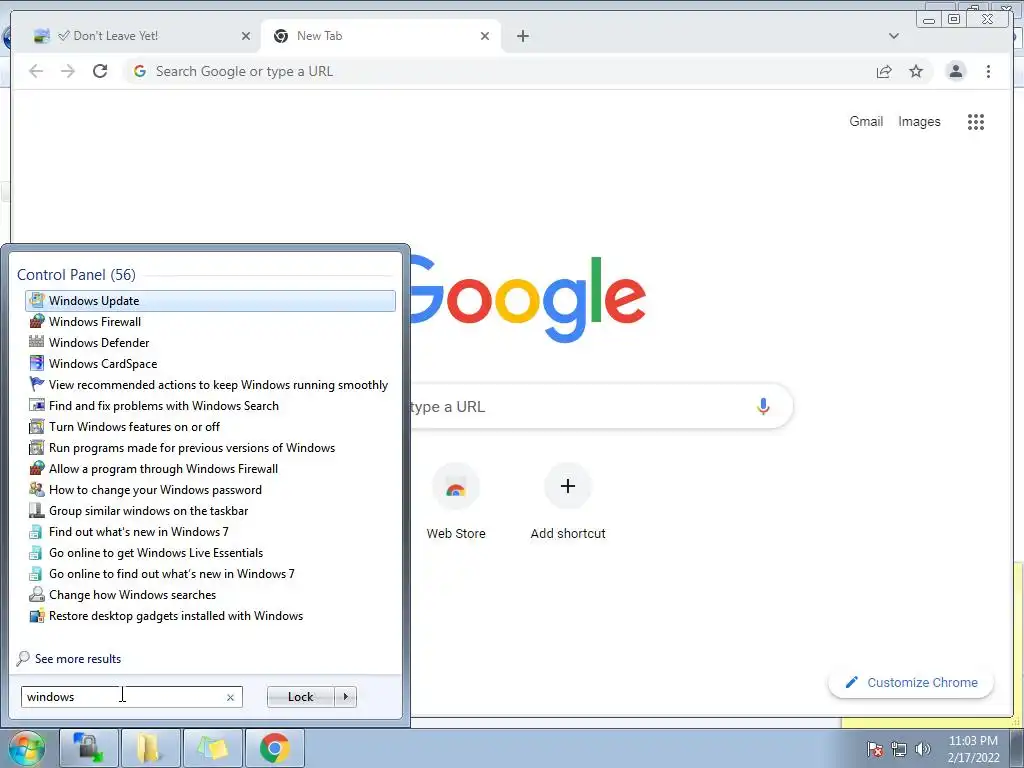Expand the shutdown options arrow next to Lock
The height and width of the screenshot is (768, 1024).
tap(345, 697)
